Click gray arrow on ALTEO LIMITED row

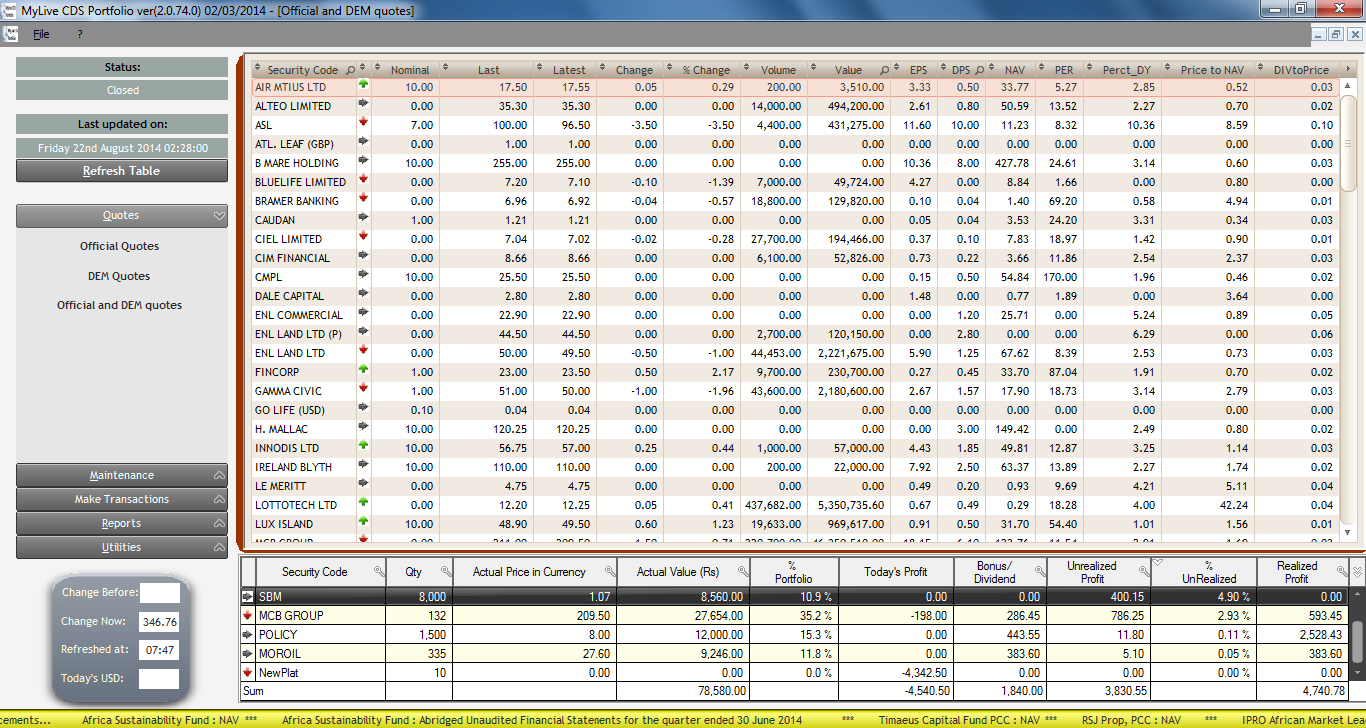point(363,105)
